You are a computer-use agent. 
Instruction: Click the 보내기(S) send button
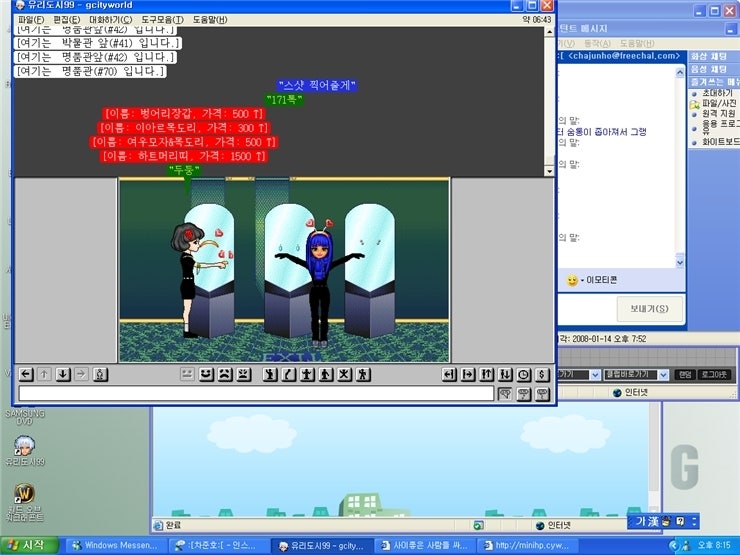point(650,308)
